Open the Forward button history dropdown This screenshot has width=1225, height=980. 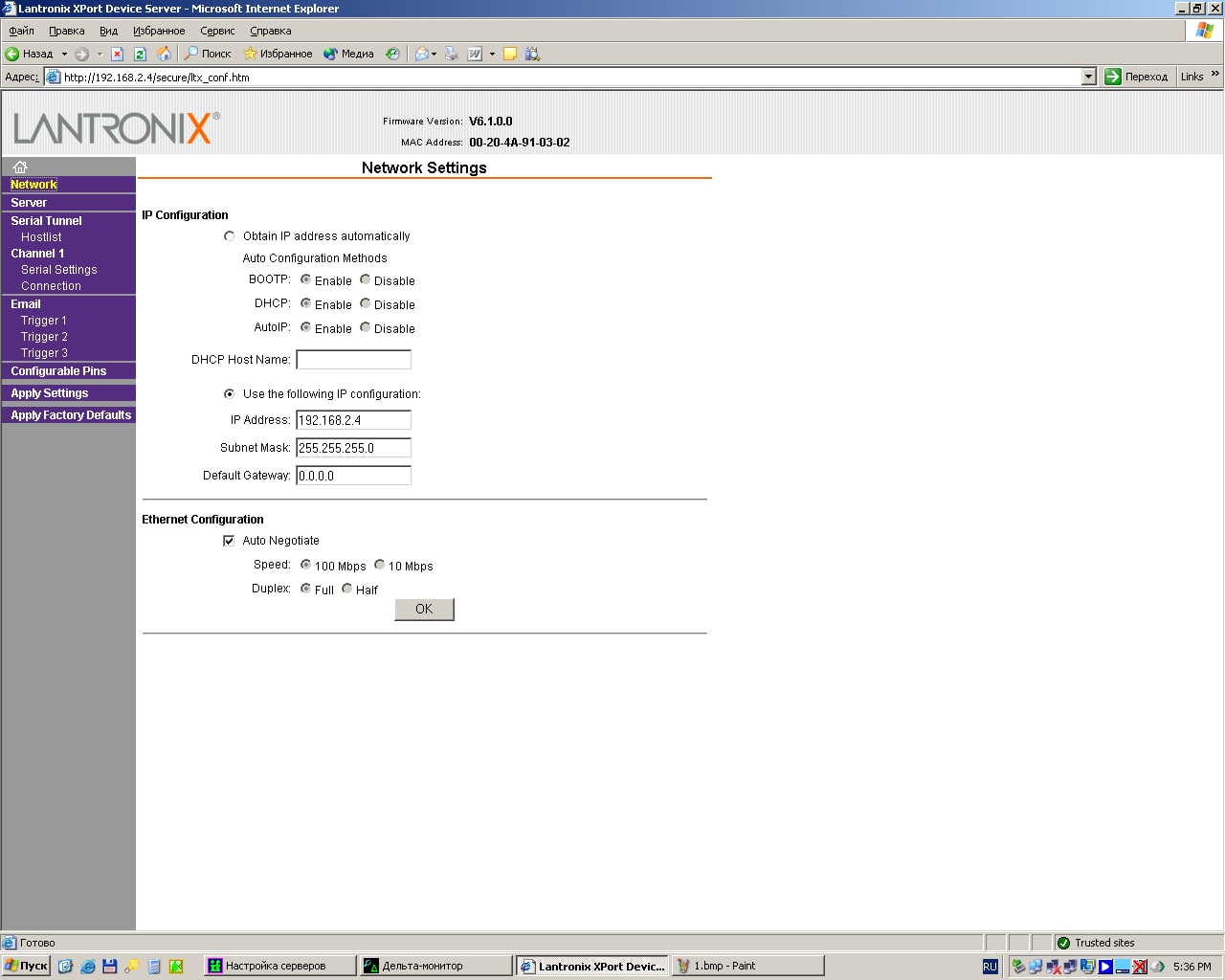(99, 54)
